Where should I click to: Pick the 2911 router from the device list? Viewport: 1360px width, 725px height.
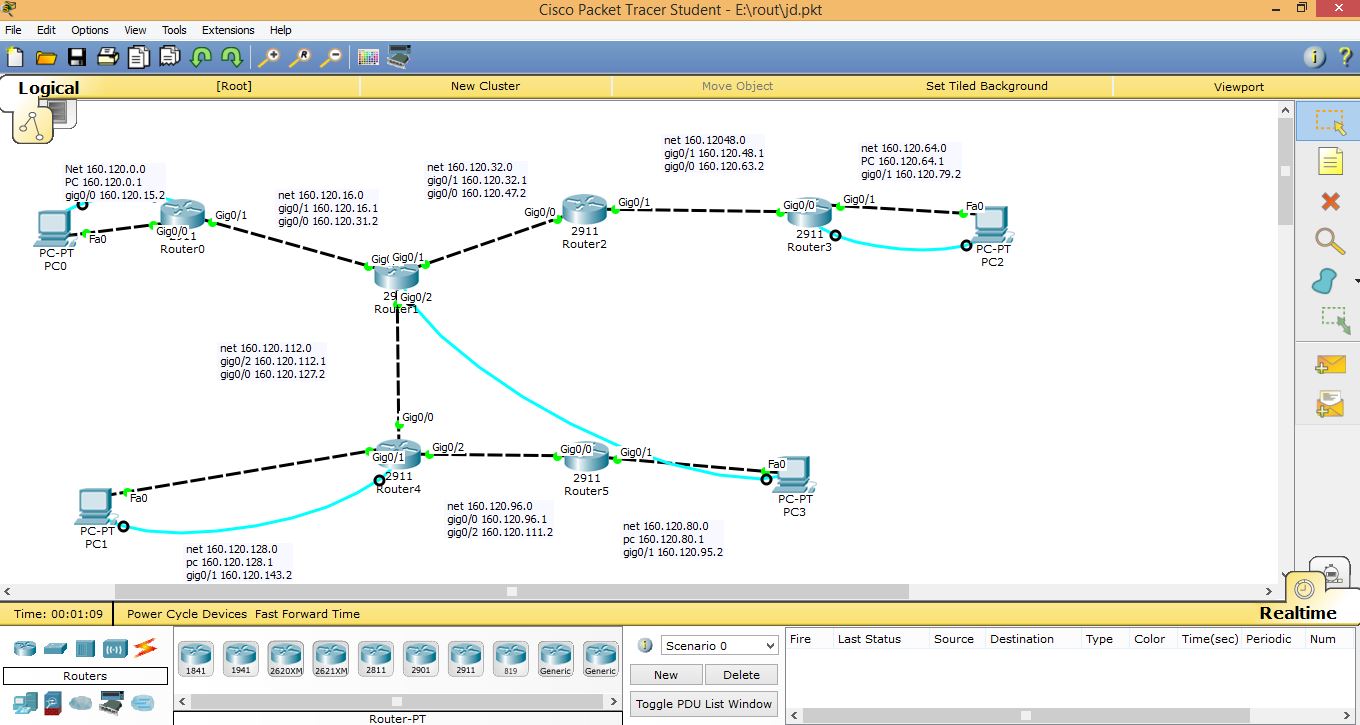466,659
